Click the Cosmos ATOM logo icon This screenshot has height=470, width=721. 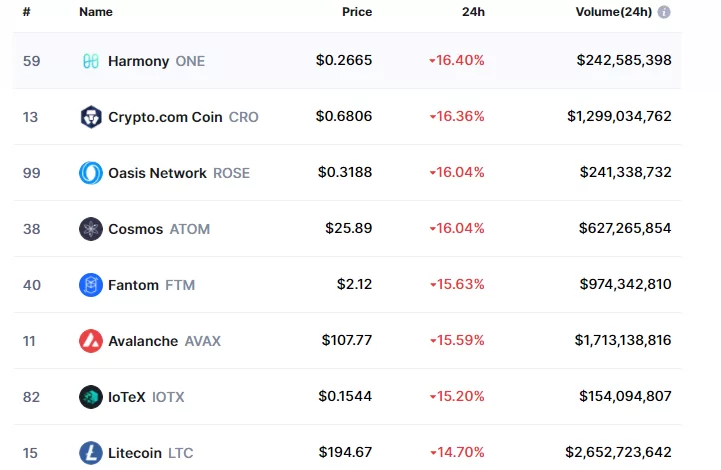91,229
